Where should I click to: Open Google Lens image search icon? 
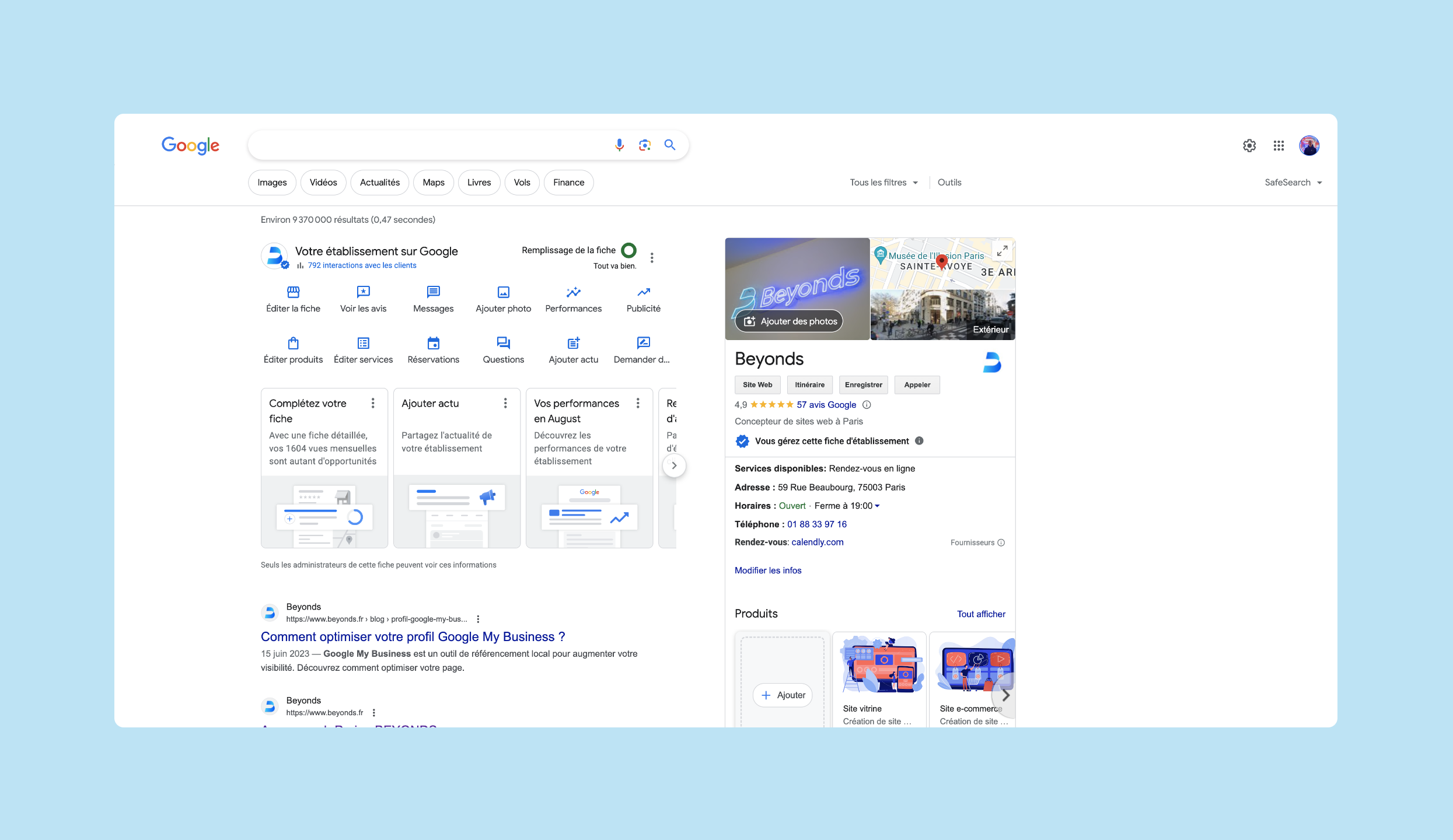pos(644,145)
